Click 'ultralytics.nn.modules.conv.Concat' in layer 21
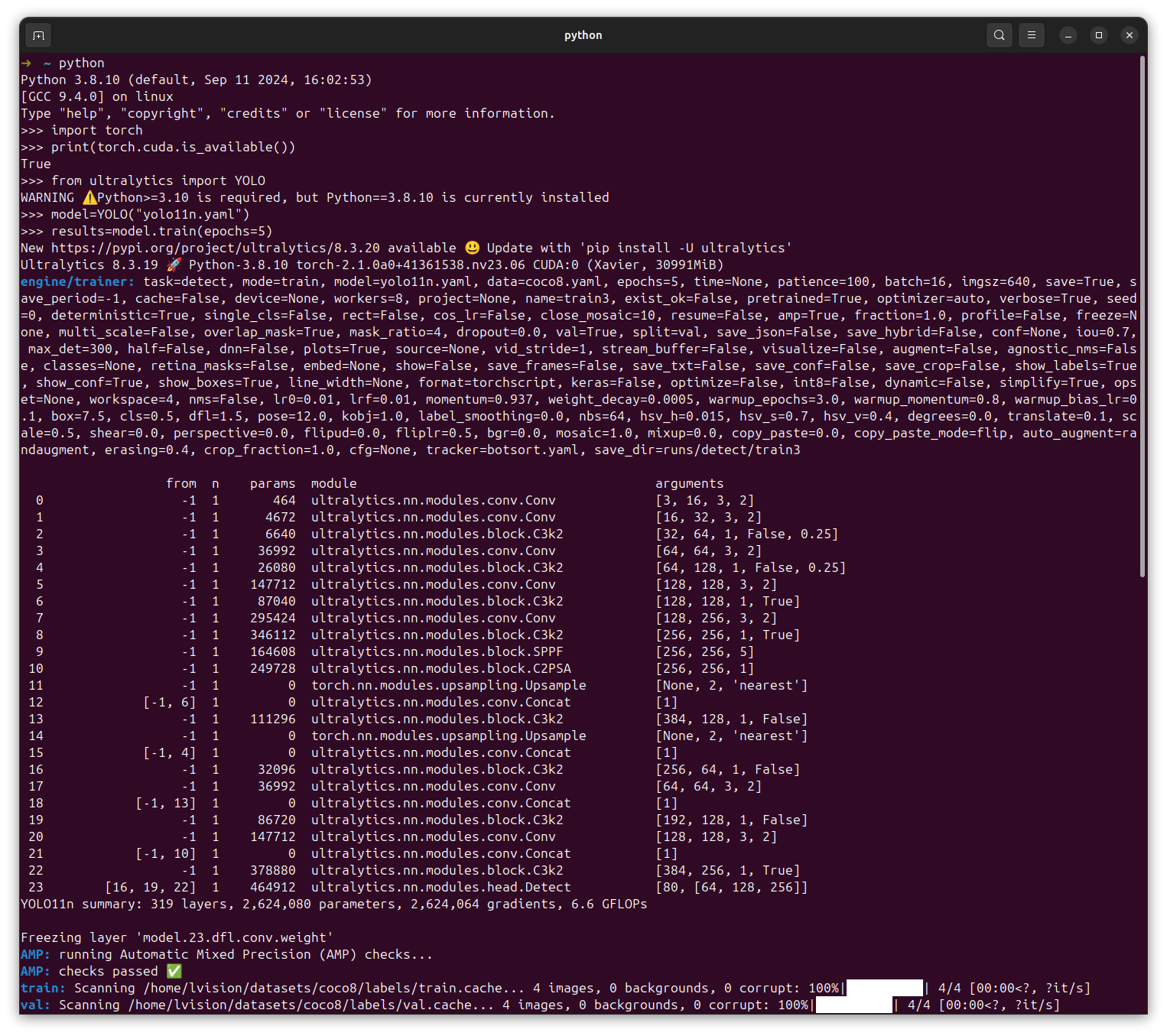Screen dimensions: 1167x1036 pos(441,853)
